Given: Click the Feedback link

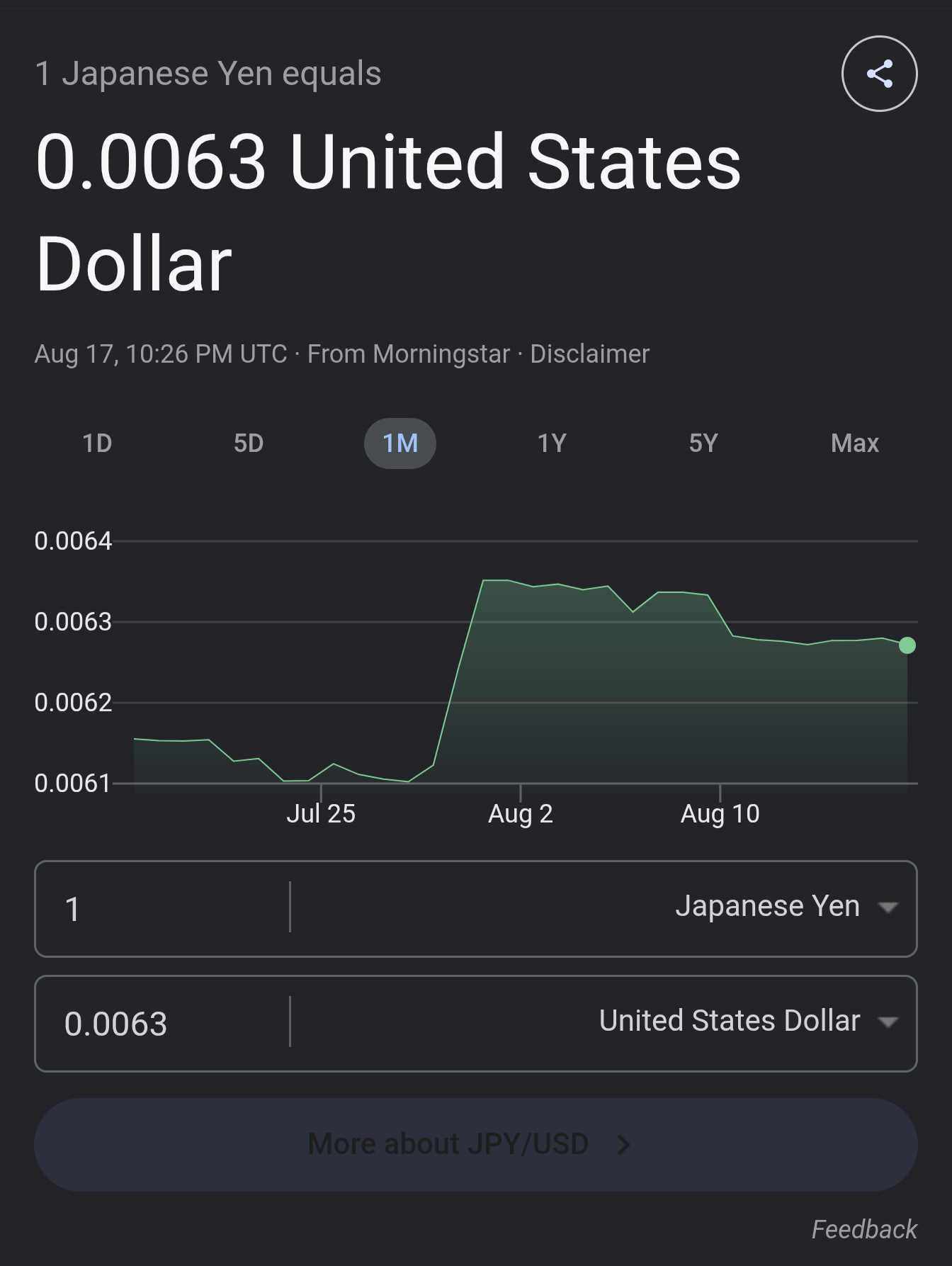Looking at the screenshot, I should point(864,1229).
